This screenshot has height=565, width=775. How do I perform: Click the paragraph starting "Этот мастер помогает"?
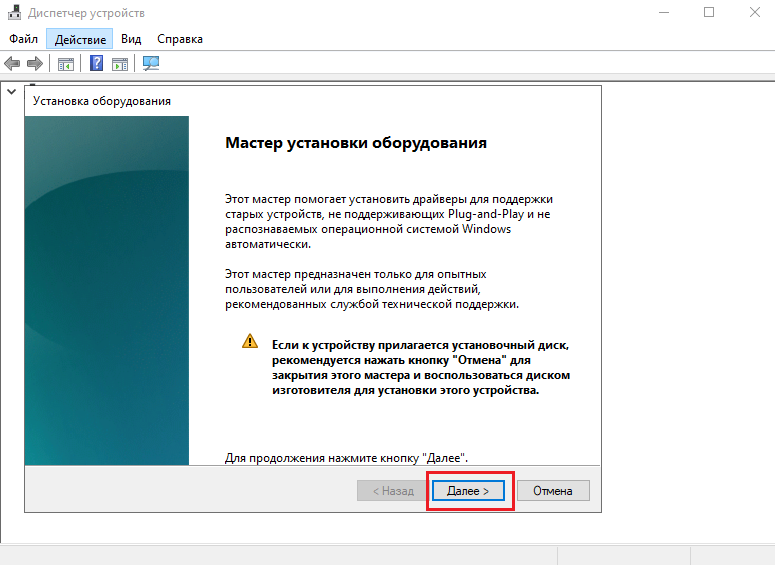pos(388,221)
